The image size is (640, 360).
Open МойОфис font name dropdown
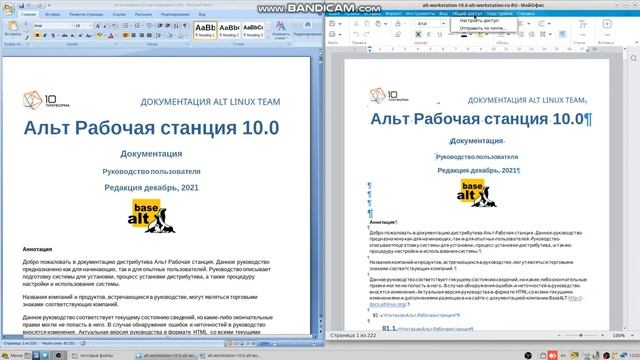point(443,24)
